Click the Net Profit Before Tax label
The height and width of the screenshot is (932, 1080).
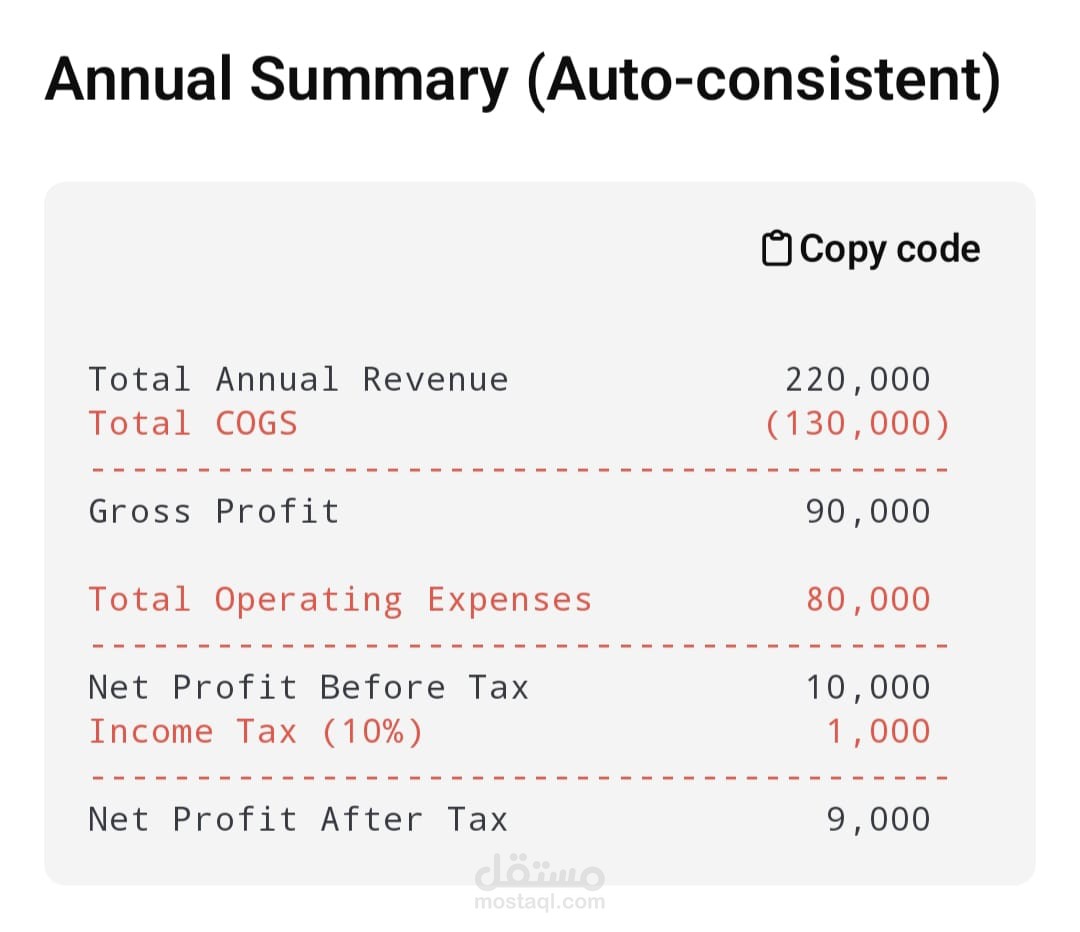coord(308,688)
